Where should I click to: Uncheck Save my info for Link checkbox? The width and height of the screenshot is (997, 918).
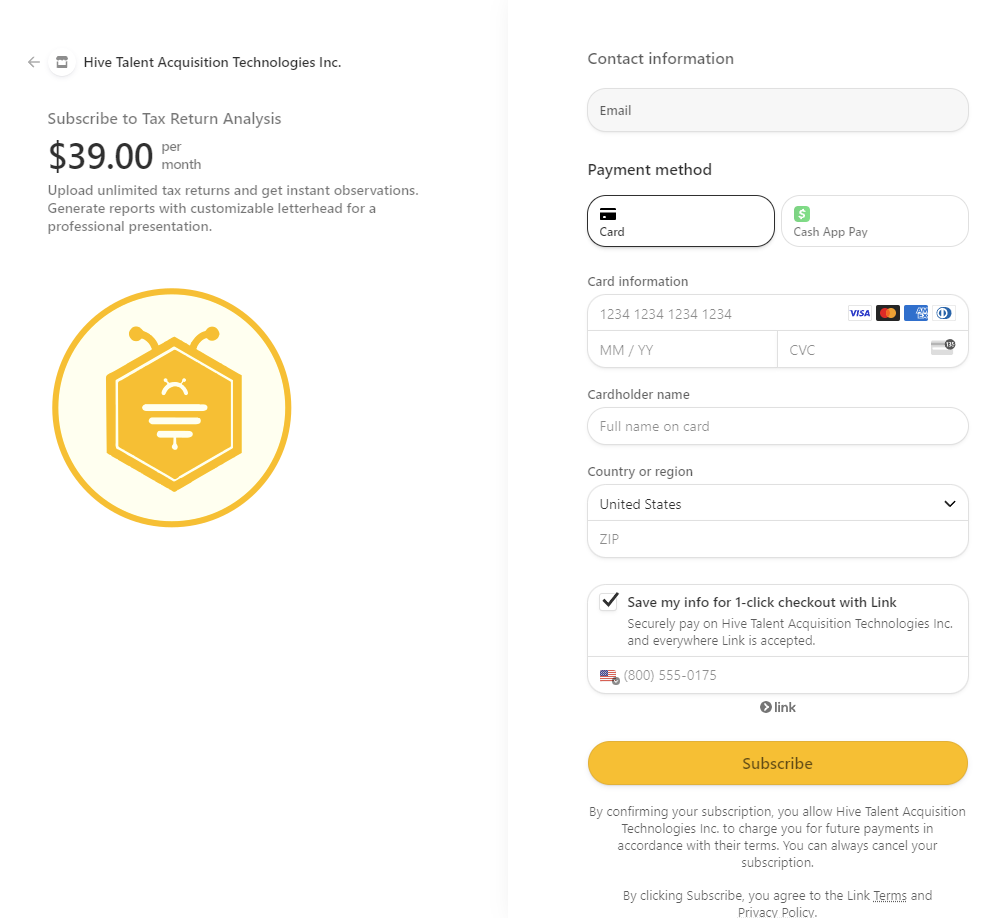click(x=609, y=602)
